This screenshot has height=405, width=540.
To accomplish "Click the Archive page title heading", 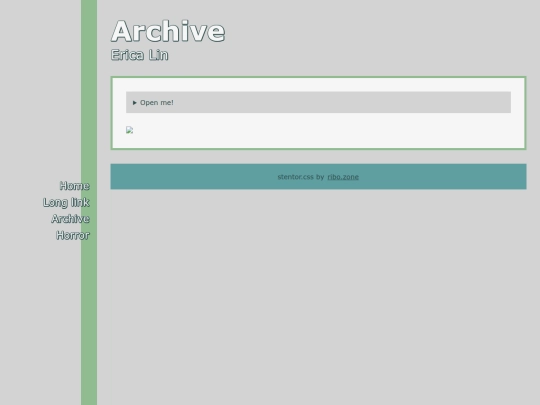I will tap(168, 31).
